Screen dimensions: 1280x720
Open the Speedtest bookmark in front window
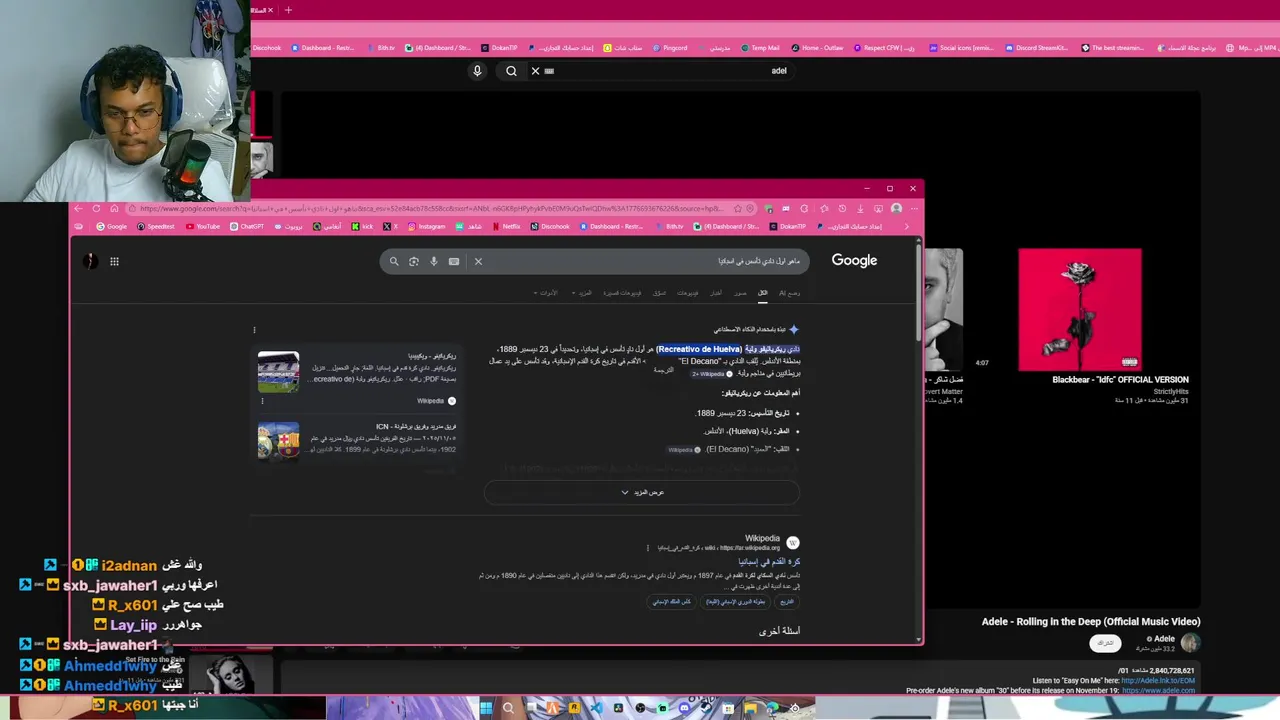click(x=155, y=227)
